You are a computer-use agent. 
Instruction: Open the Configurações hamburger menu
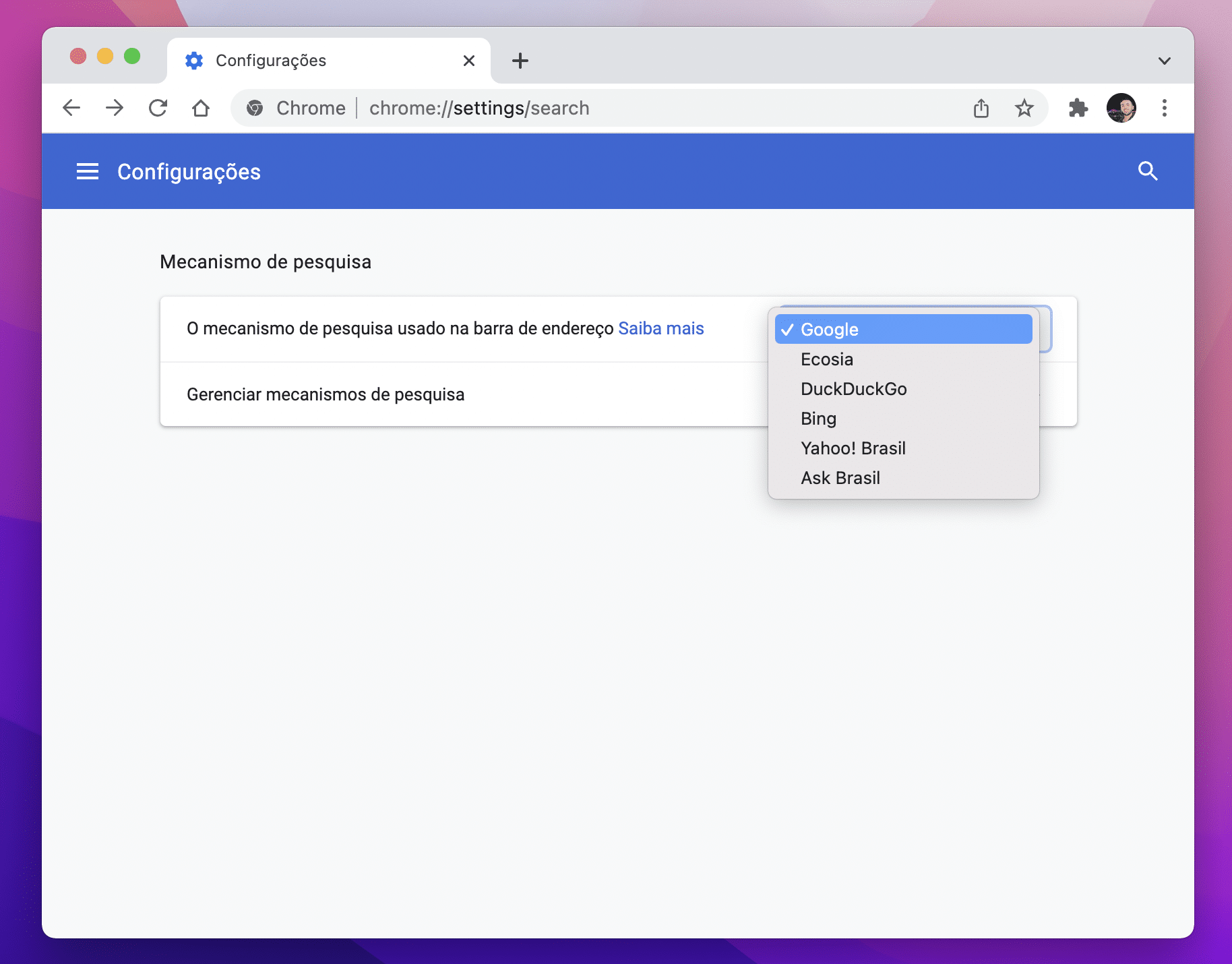point(88,171)
